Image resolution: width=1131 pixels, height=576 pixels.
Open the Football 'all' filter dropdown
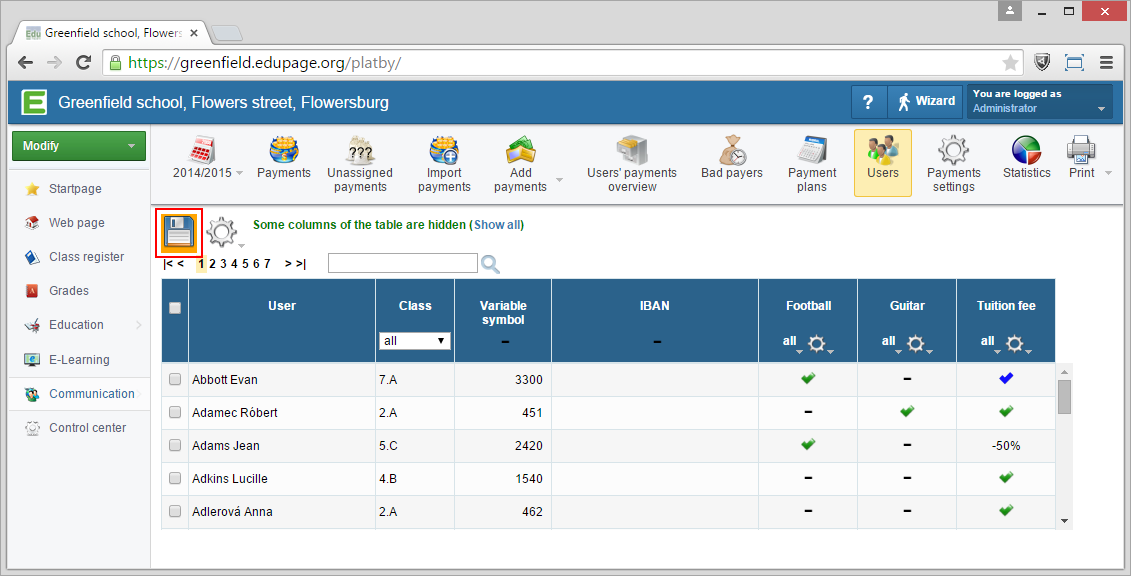(792, 342)
